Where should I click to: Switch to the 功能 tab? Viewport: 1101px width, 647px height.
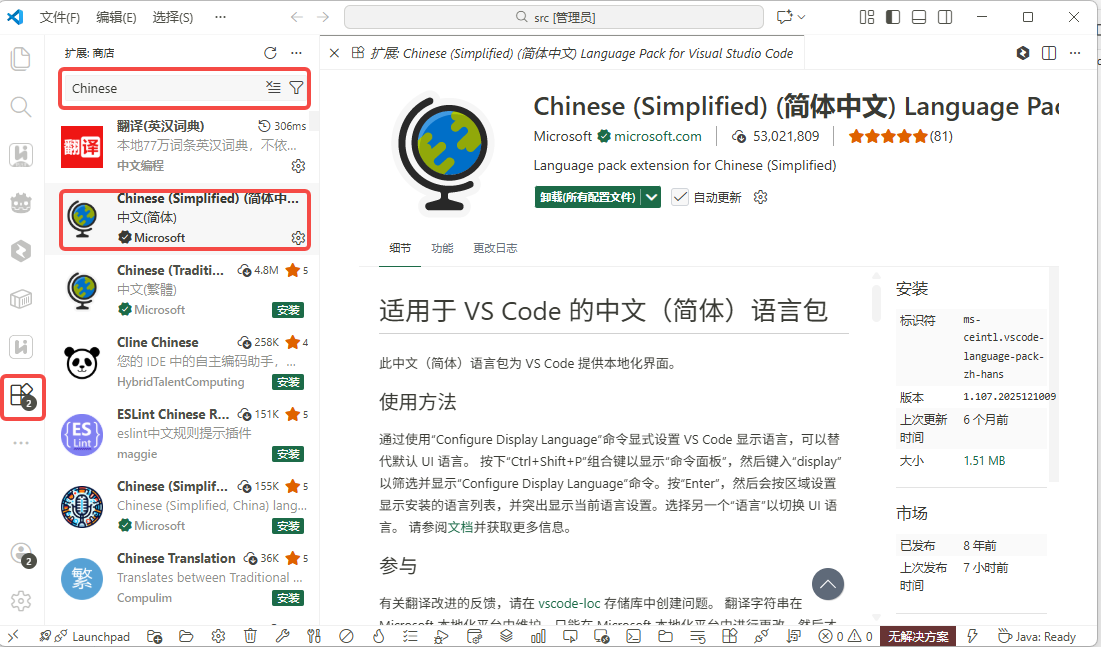[x=442, y=248]
